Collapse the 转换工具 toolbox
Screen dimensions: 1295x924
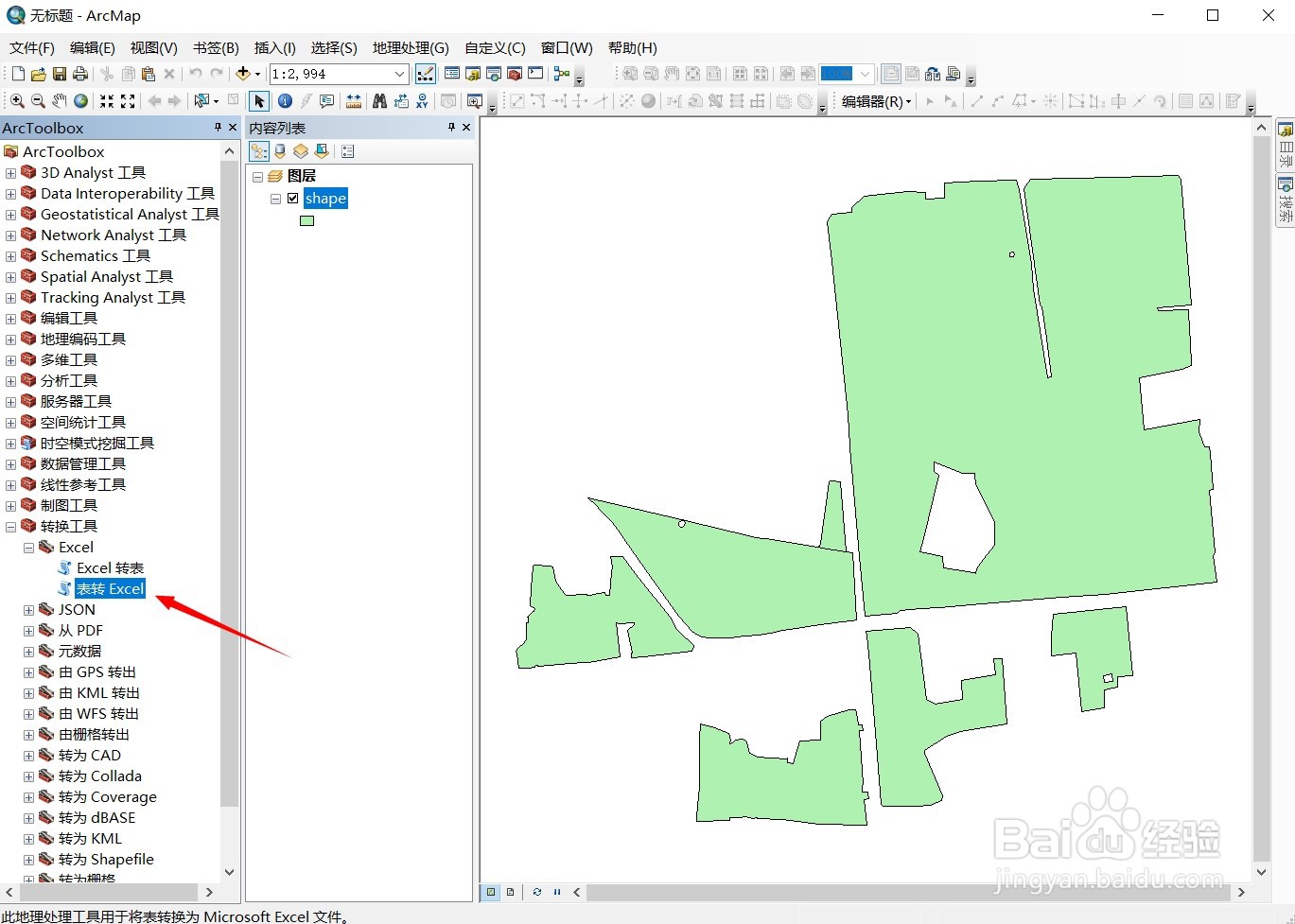pyautogui.click(x=11, y=527)
